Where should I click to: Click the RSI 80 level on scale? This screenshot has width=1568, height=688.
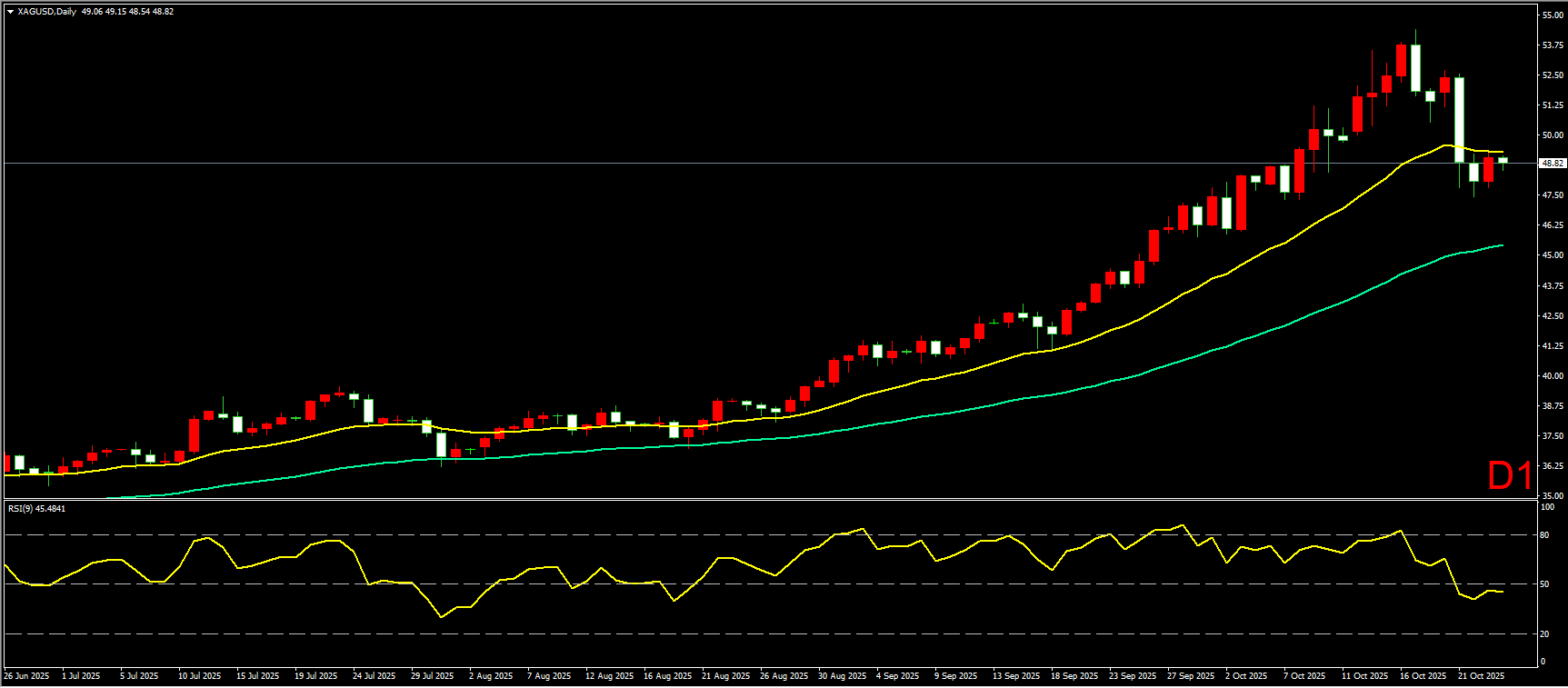coord(1544,535)
